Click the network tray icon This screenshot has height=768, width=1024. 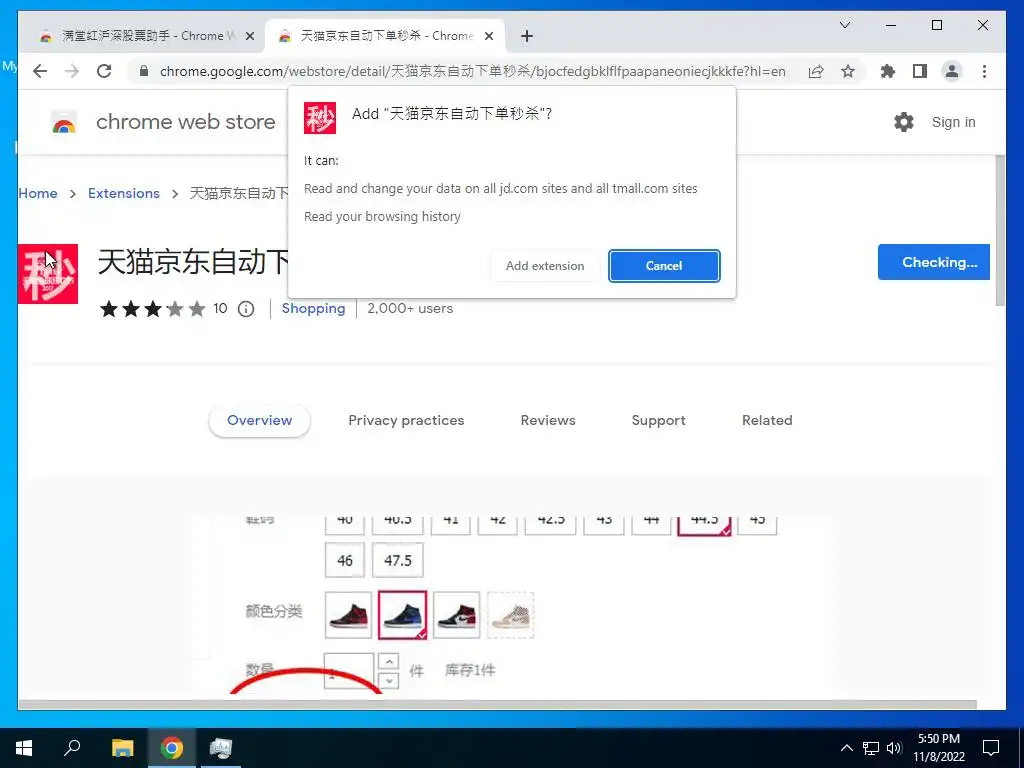coord(871,748)
